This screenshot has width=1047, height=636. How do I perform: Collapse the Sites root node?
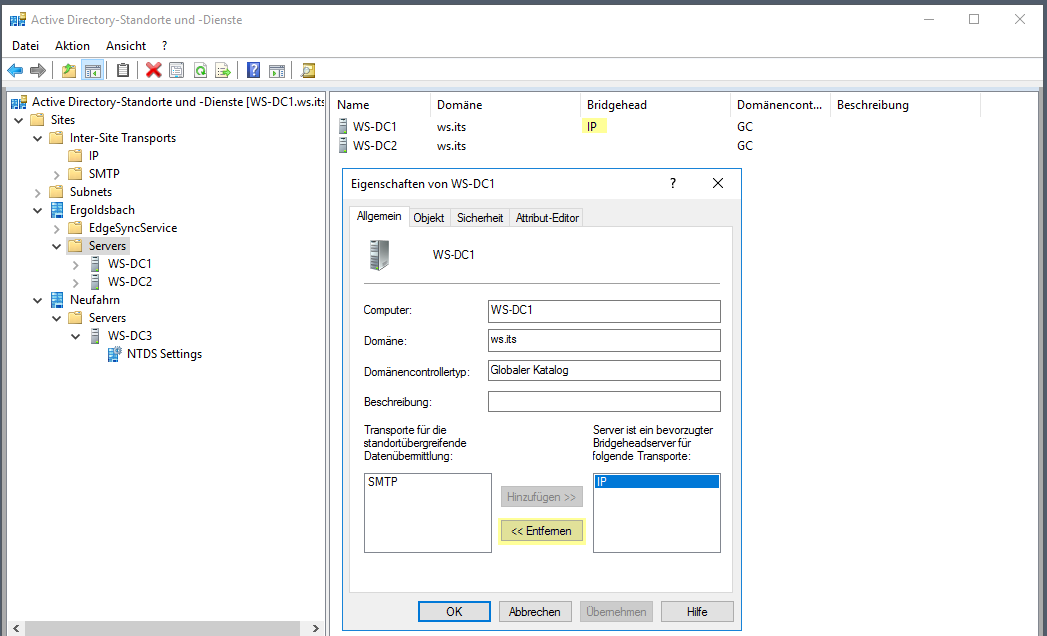19,120
